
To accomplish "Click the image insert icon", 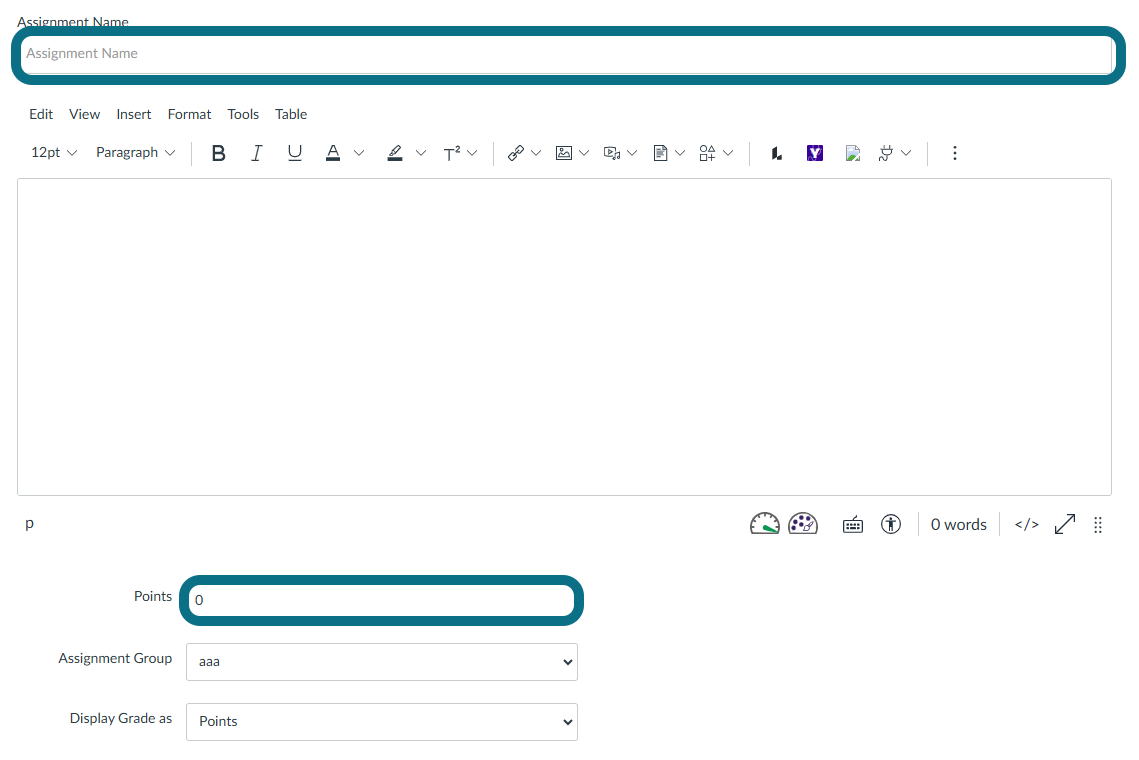I will click(564, 153).
